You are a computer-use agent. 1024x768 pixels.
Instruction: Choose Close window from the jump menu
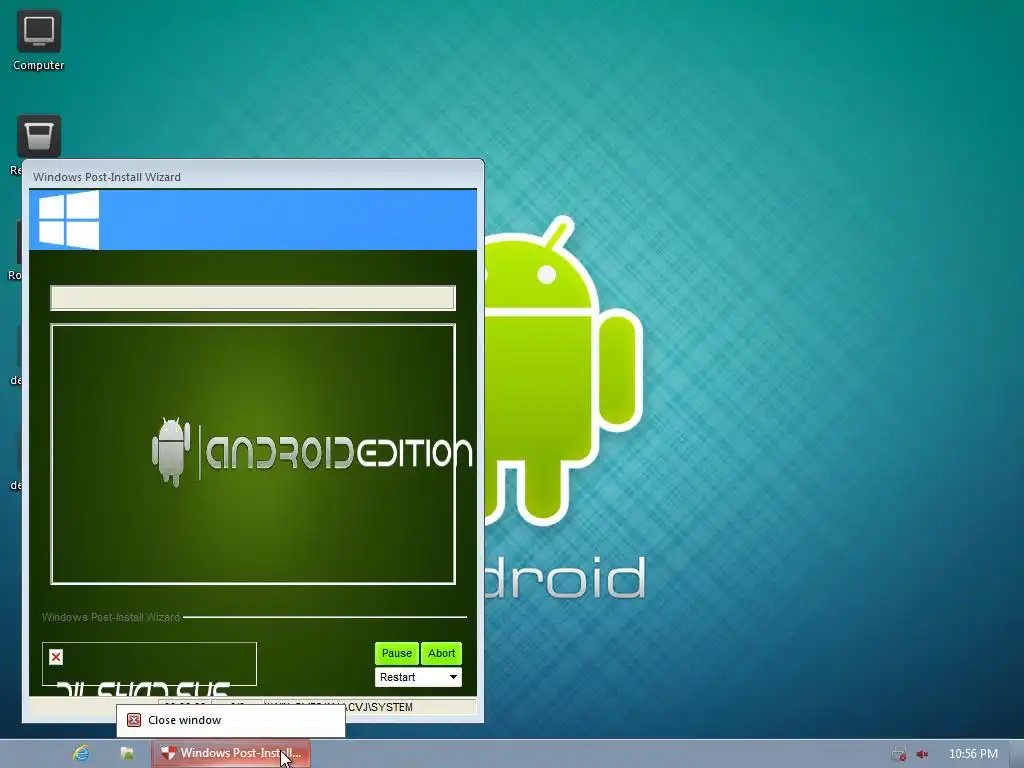coord(231,720)
